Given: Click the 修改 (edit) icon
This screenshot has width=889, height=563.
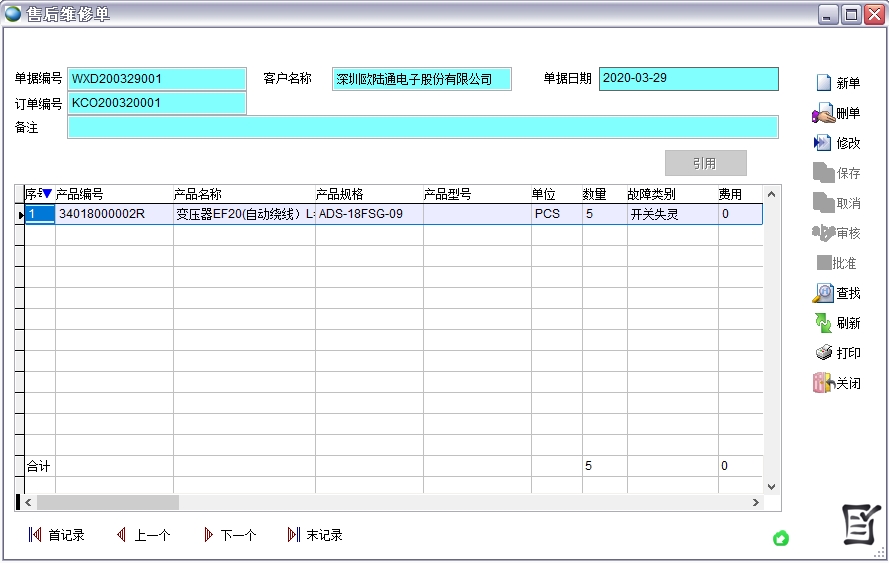Looking at the screenshot, I should click(x=822, y=143).
